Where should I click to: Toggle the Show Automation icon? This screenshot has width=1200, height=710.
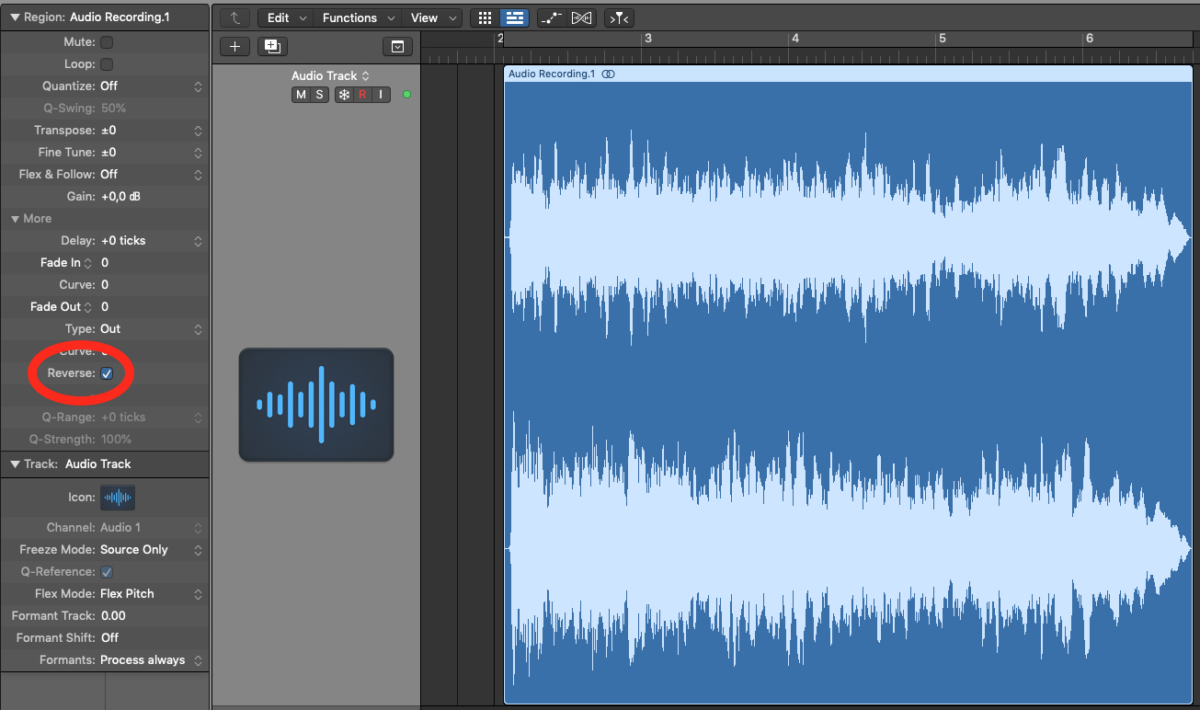pos(550,18)
